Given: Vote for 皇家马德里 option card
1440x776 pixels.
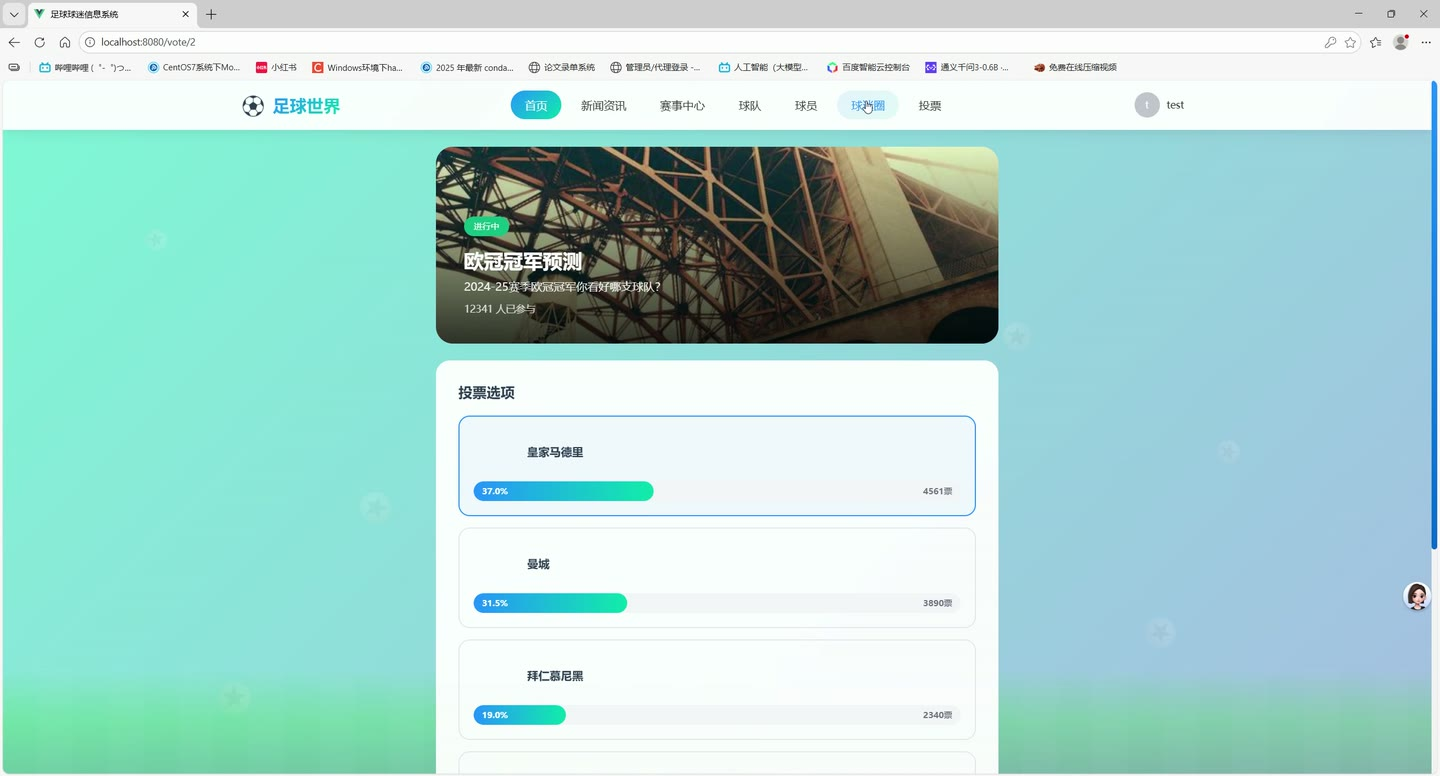Looking at the screenshot, I should tap(717, 466).
